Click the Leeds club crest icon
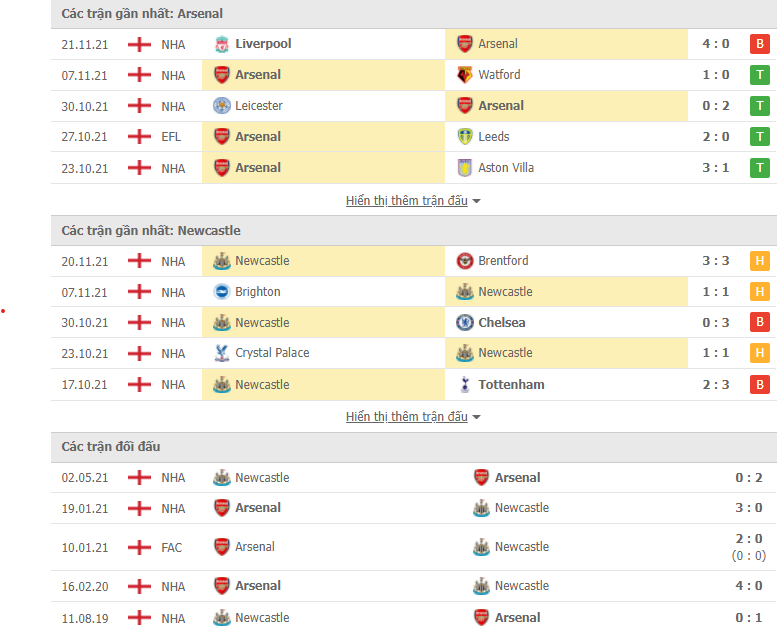The height and width of the screenshot is (632, 777). pos(465,136)
